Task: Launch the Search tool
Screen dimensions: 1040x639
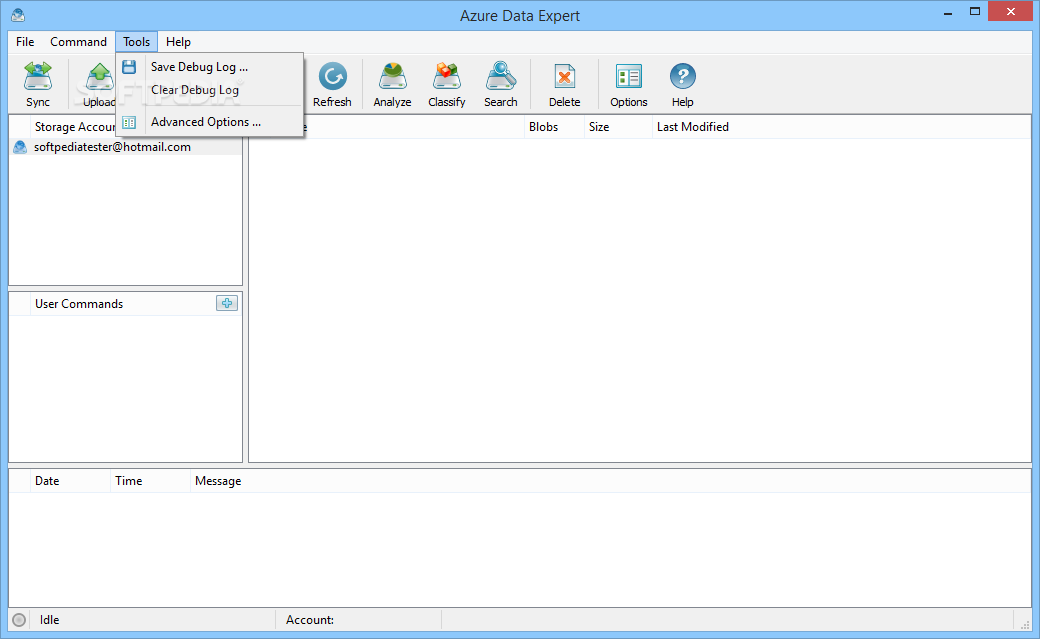Action: 501,84
